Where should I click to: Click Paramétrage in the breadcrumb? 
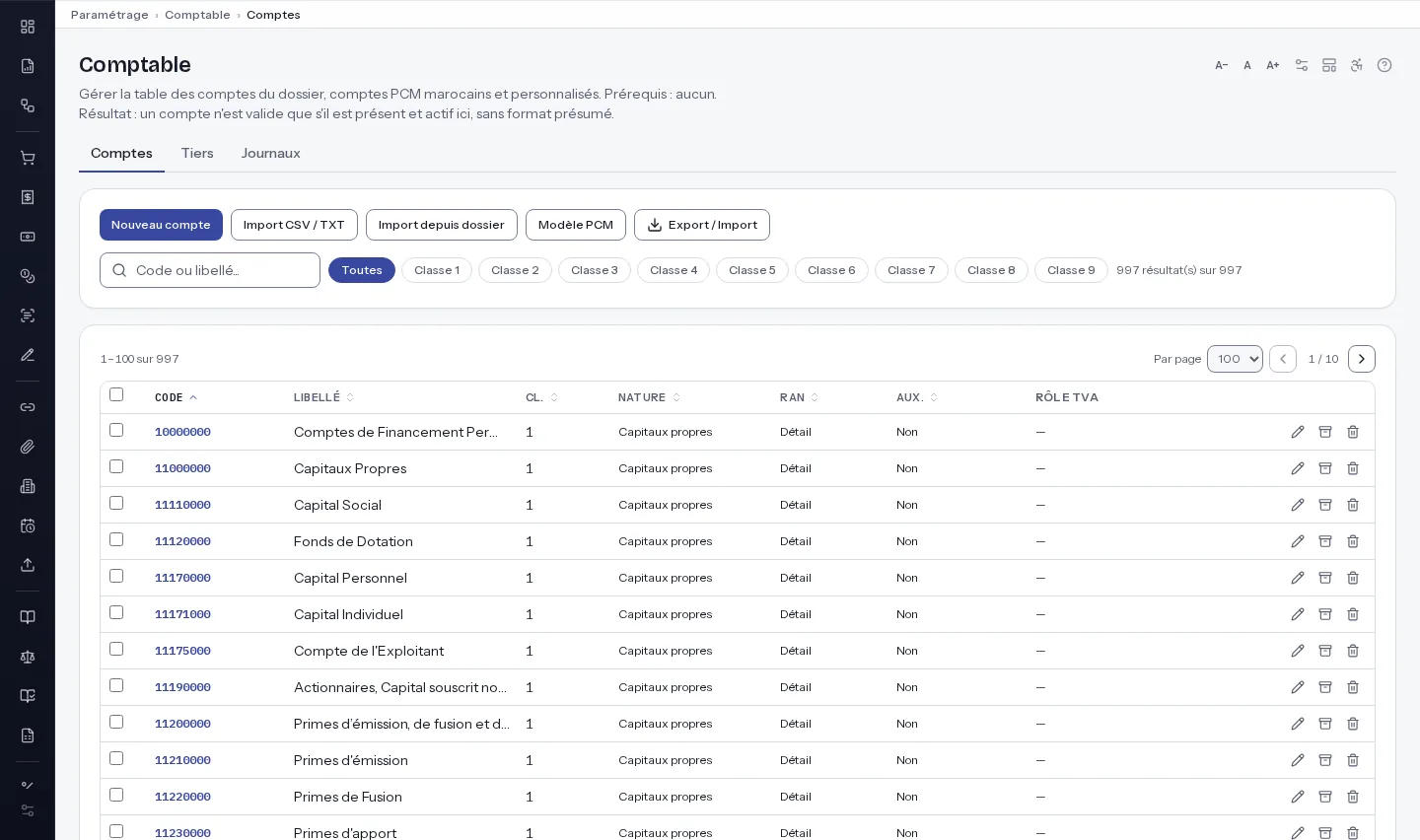(x=109, y=15)
